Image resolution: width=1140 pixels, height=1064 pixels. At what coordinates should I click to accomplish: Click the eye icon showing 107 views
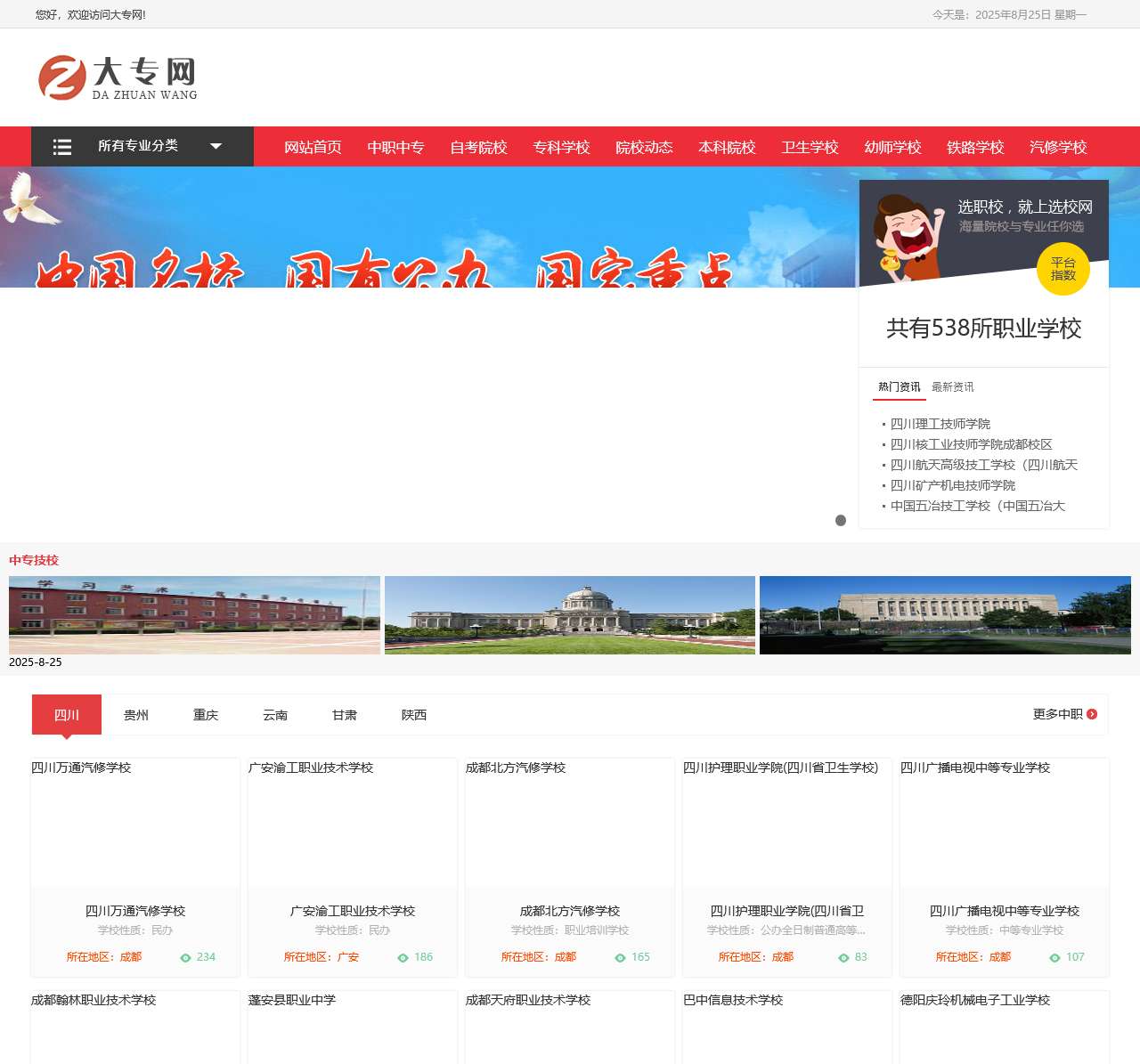1055,957
